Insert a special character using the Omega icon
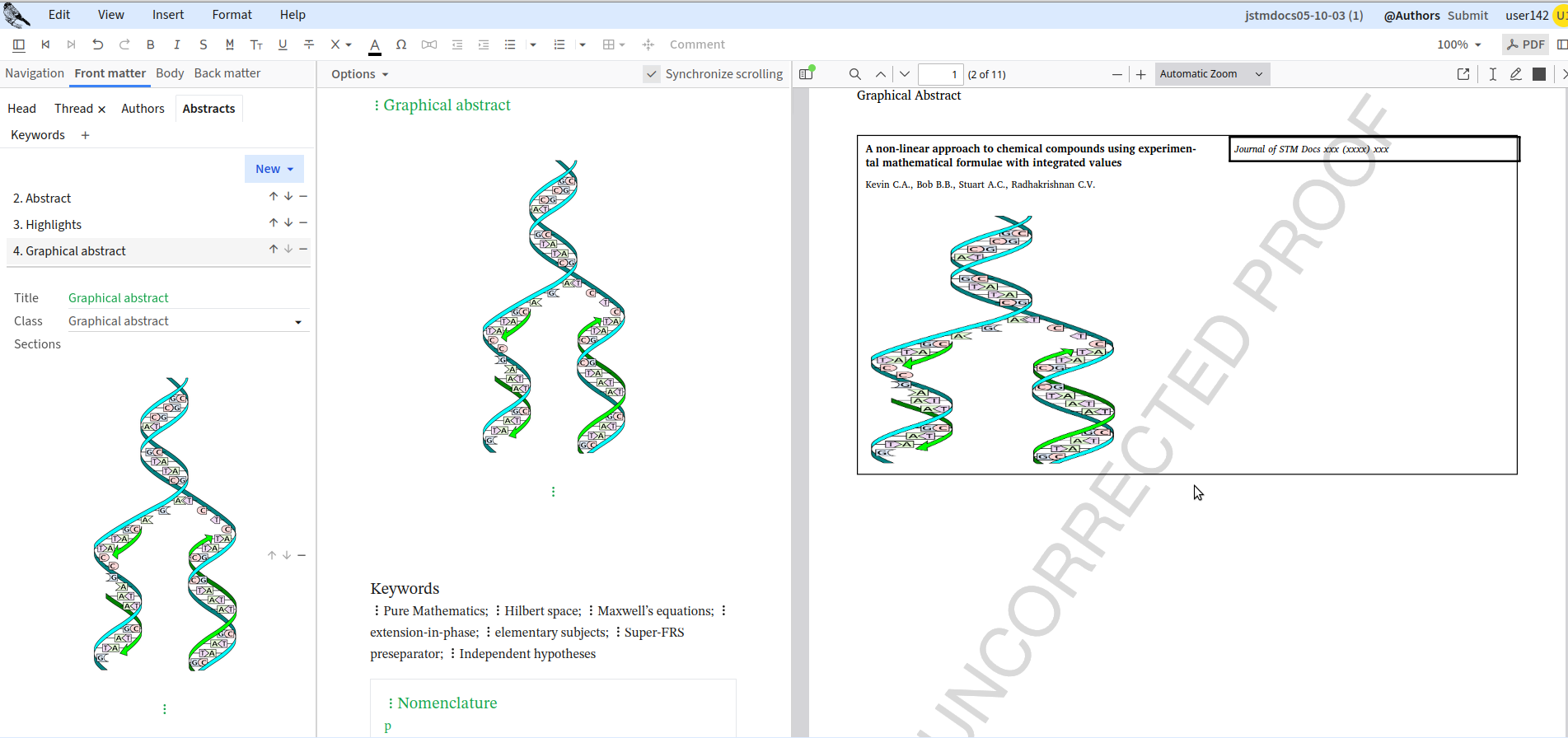This screenshot has height=738, width=1568. pos(401,44)
